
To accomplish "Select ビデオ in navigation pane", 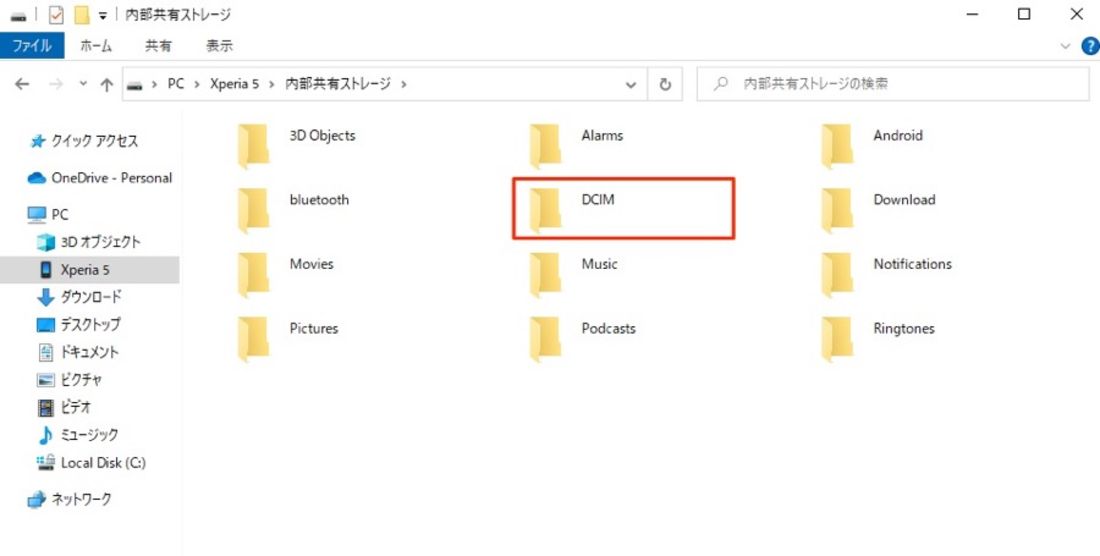I will [76, 407].
